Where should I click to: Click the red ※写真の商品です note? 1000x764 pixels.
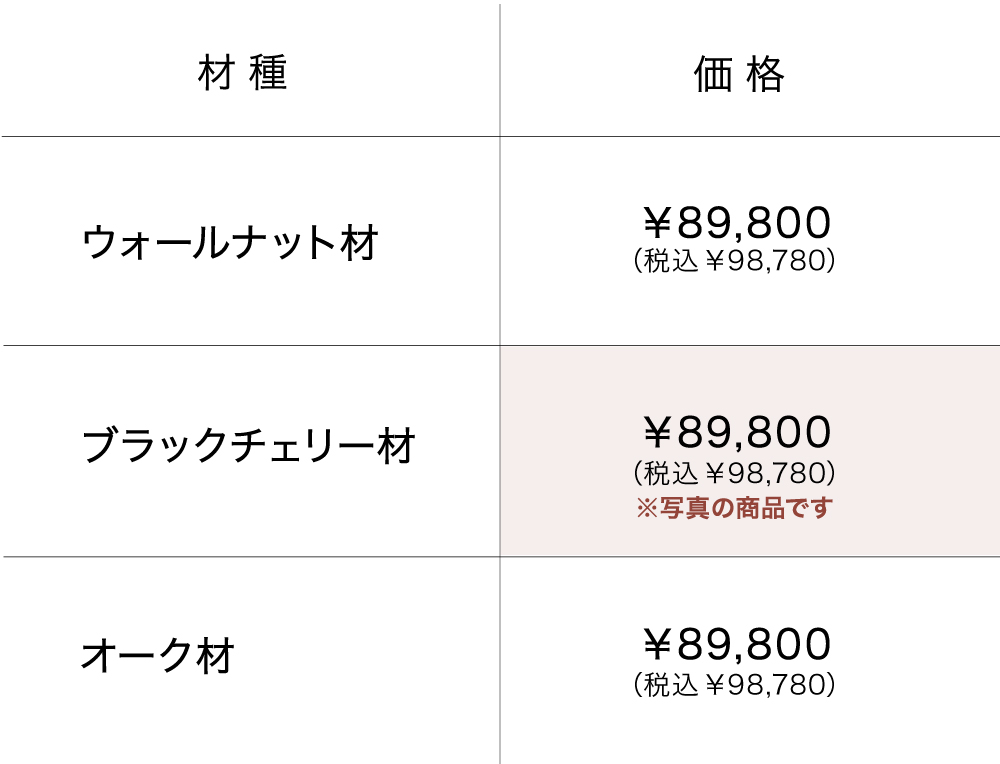tap(734, 508)
